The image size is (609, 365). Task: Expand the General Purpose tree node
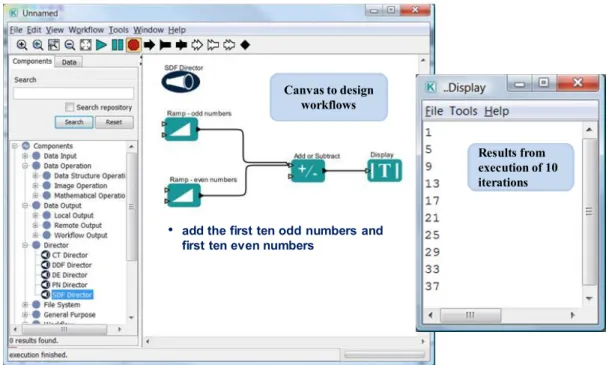(25, 315)
